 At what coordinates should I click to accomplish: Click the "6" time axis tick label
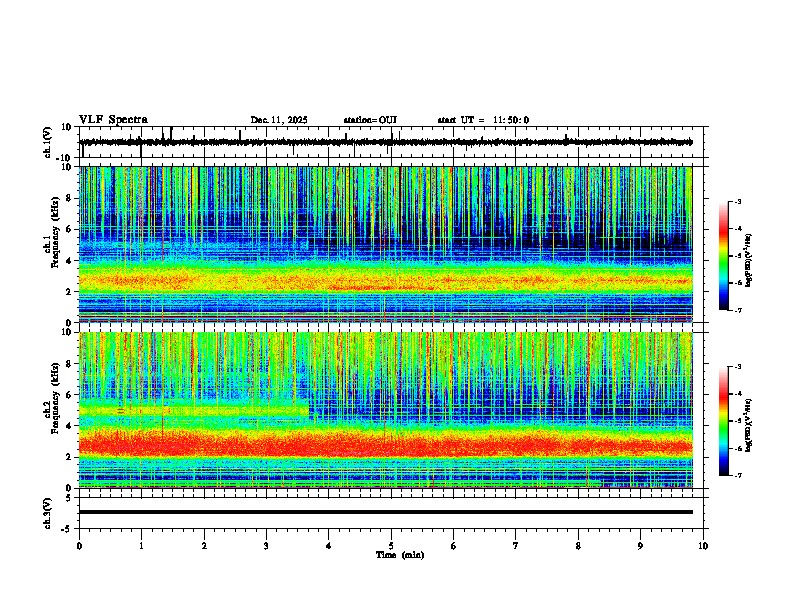click(x=454, y=546)
